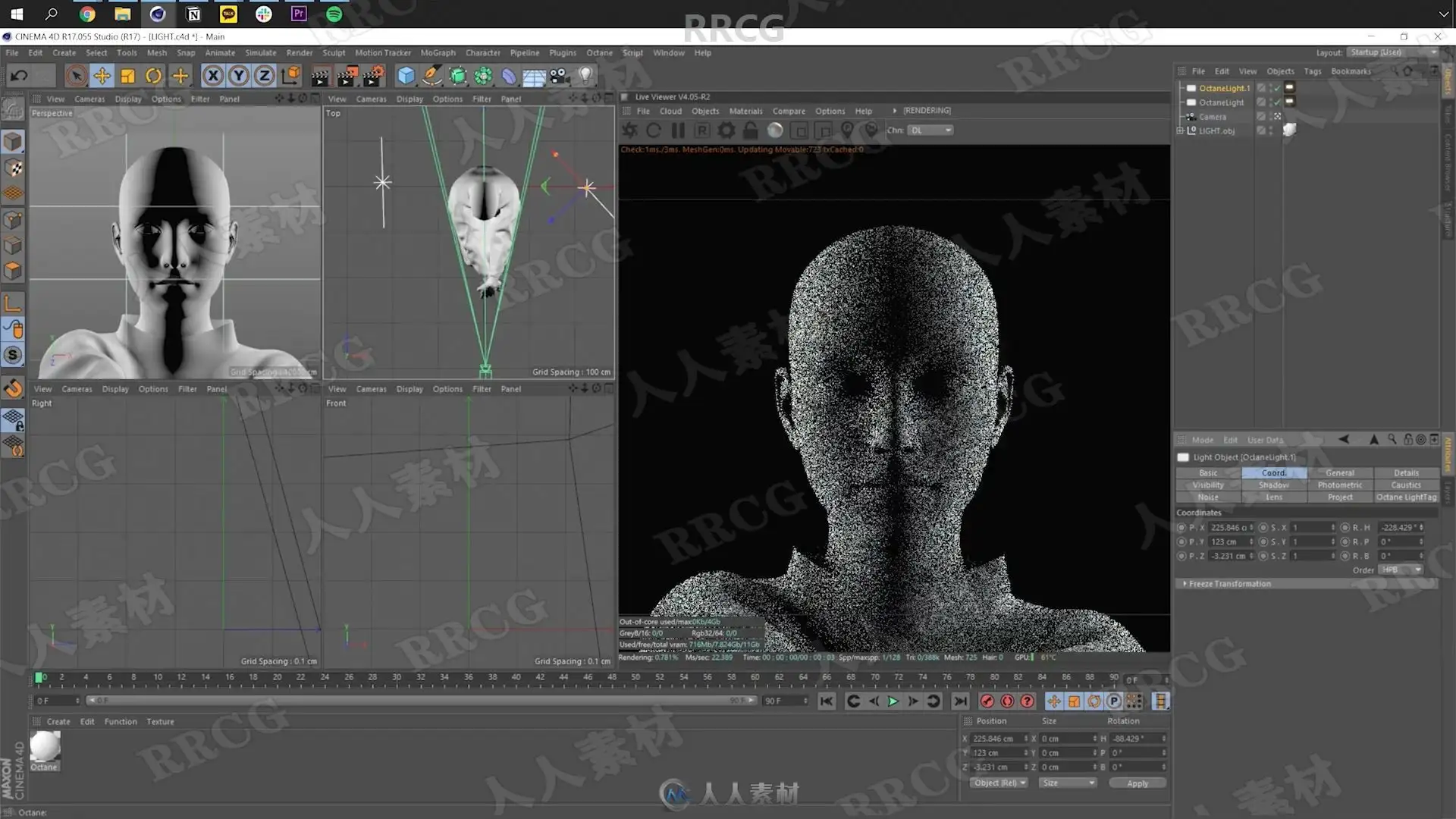This screenshot has width=1456, height=819.
Task: Click the lock icon in Live Viewer
Action: coord(750,130)
